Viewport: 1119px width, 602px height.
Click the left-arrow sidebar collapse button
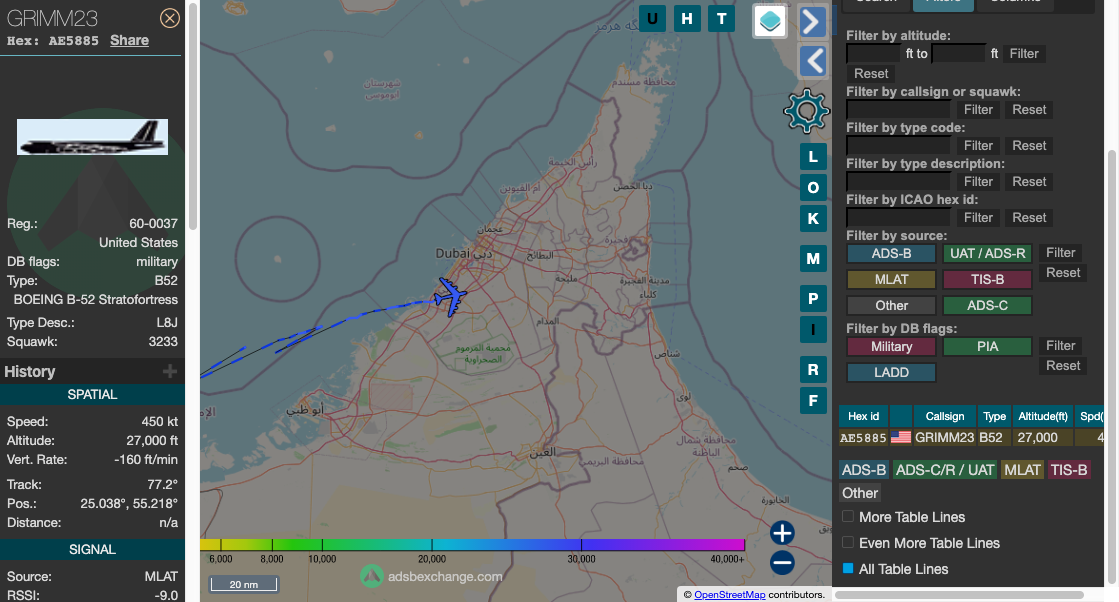click(x=813, y=61)
